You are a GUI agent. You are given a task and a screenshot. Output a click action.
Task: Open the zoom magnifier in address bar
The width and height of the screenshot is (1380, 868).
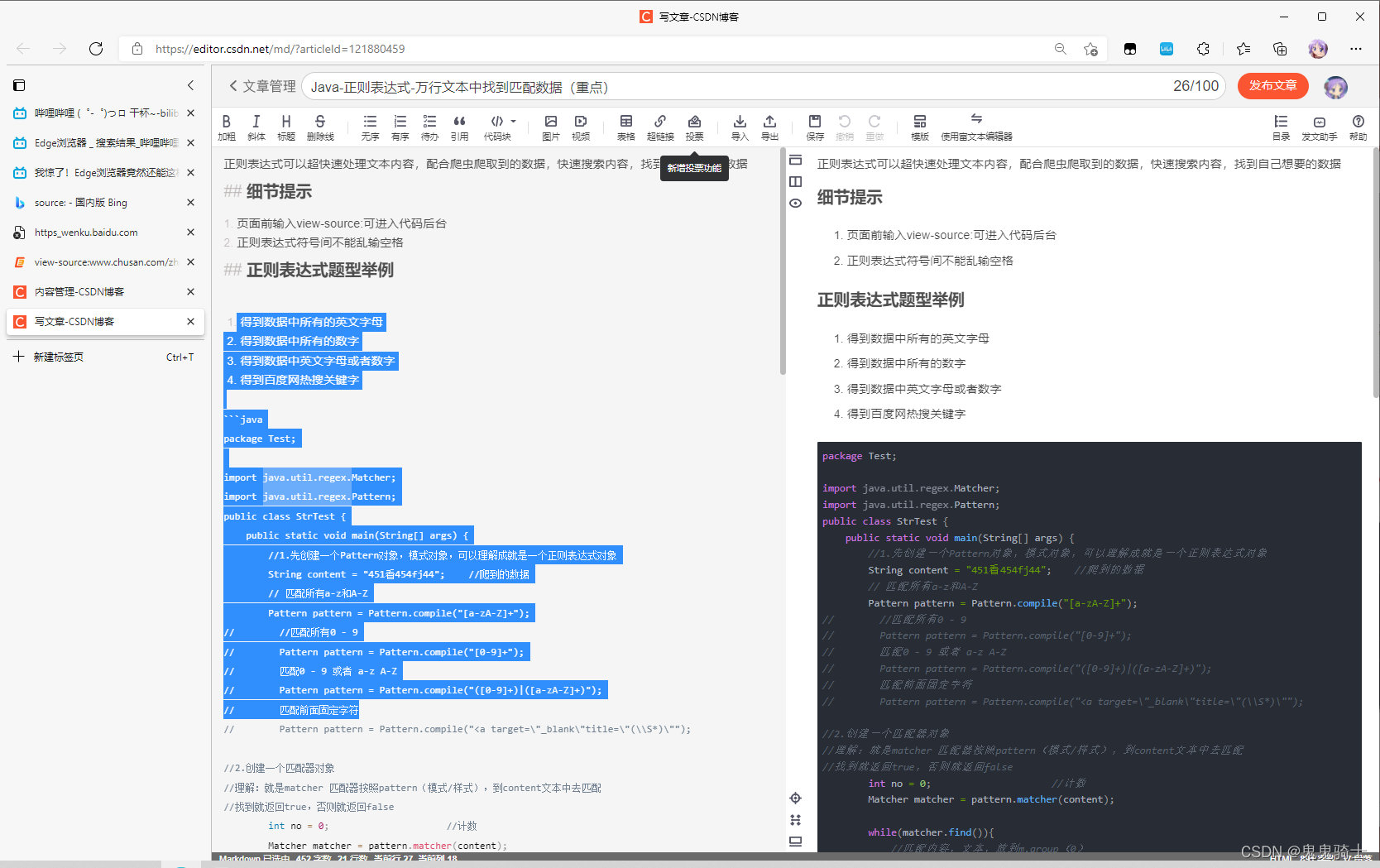click(x=1061, y=49)
